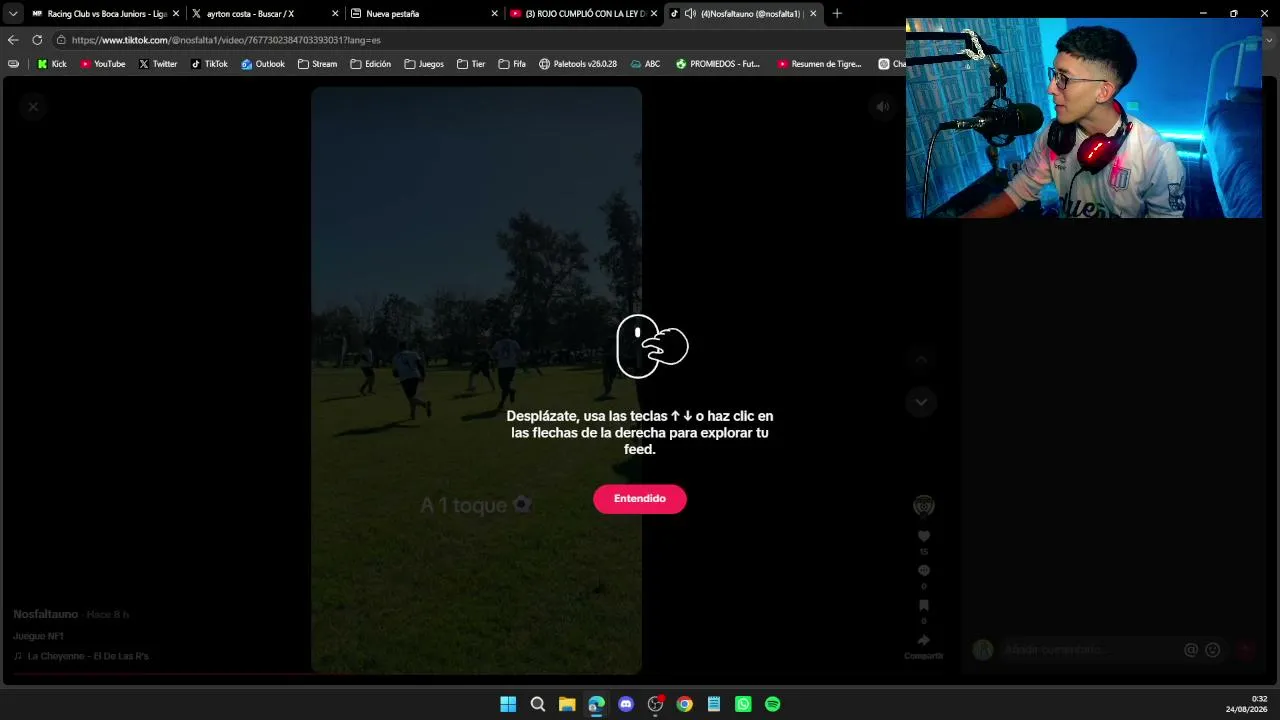Close the Nueva pestaña tab

(x=494, y=14)
